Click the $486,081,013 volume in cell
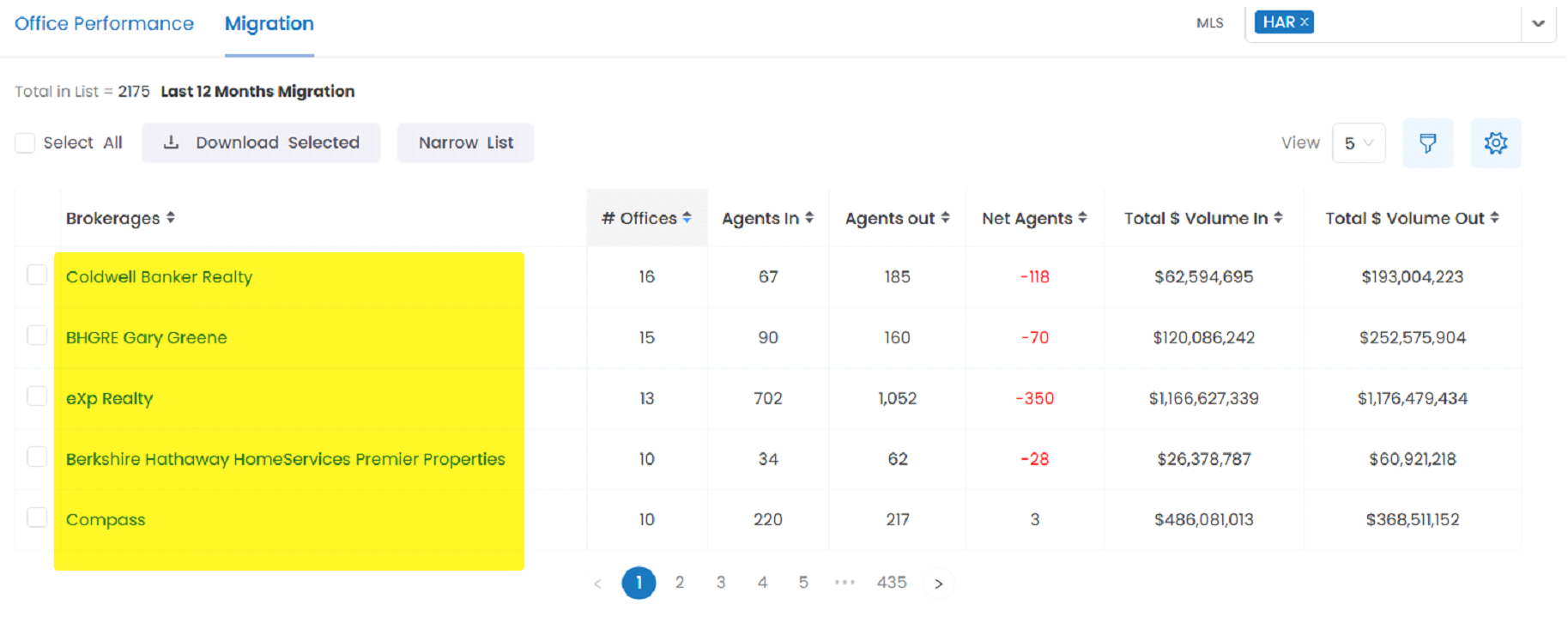The image size is (1568, 623). click(1203, 520)
